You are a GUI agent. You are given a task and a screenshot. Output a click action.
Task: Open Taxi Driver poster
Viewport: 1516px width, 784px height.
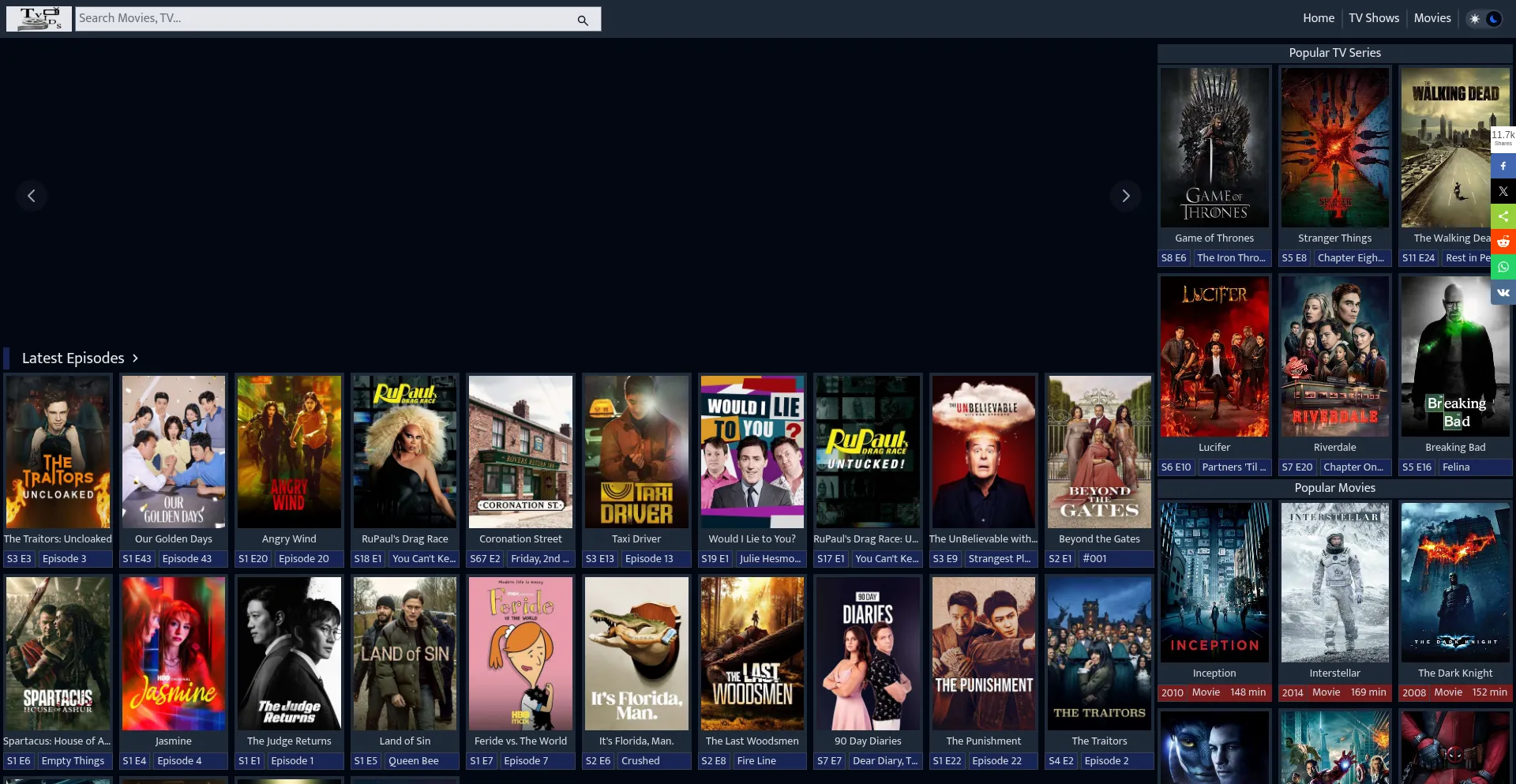point(636,452)
